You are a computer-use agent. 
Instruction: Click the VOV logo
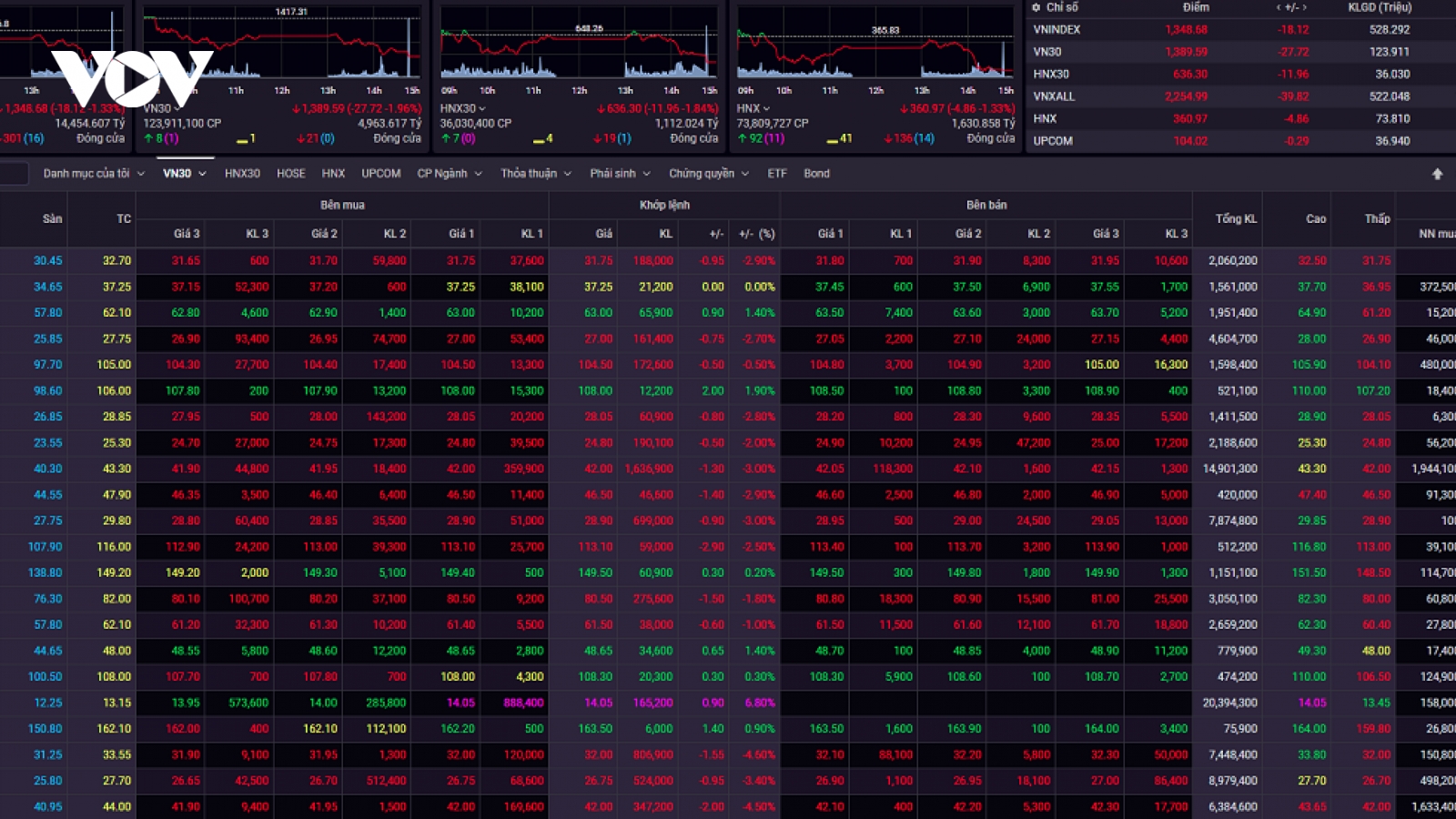pyautogui.click(x=132, y=78)
